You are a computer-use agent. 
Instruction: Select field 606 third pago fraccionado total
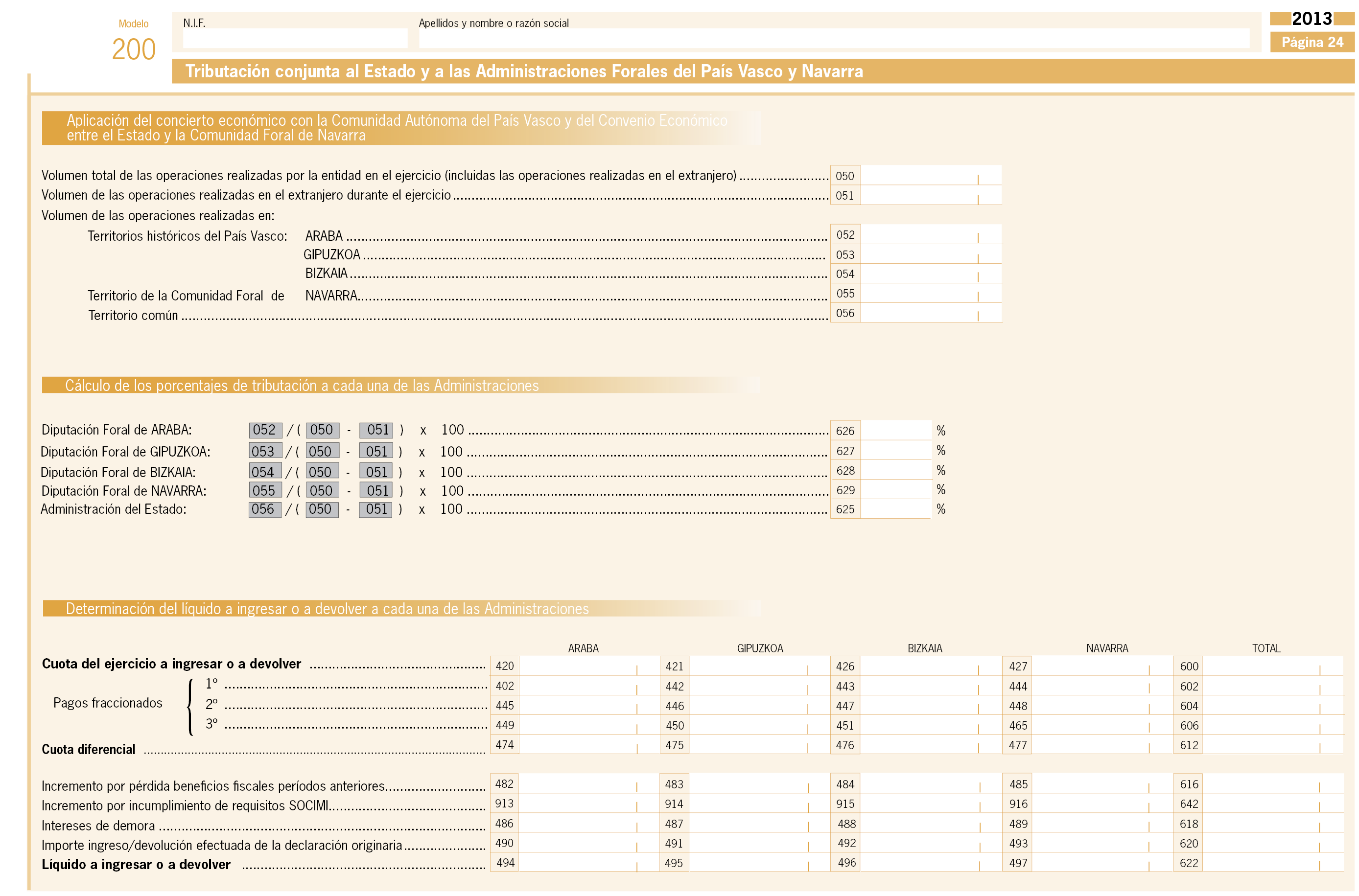click(1273, 725)
